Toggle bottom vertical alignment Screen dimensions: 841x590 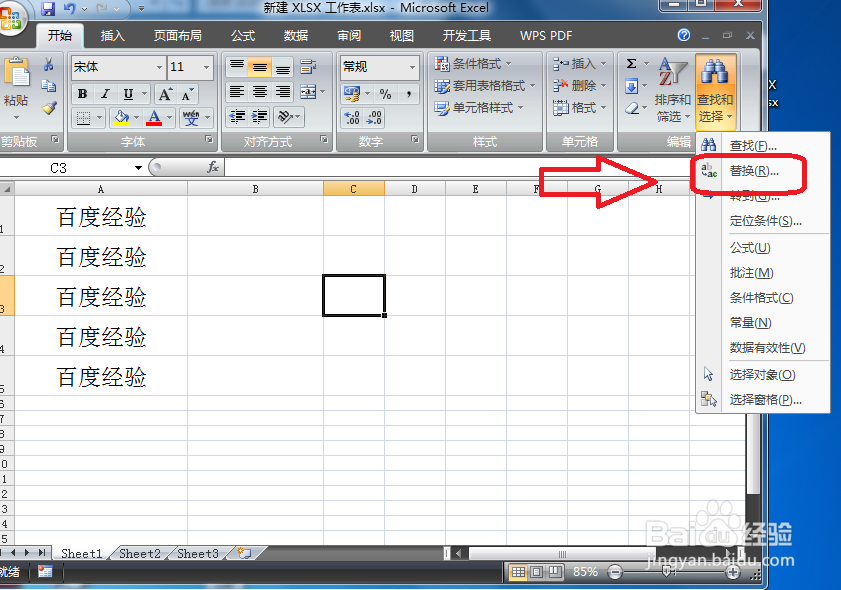(283, 67)
